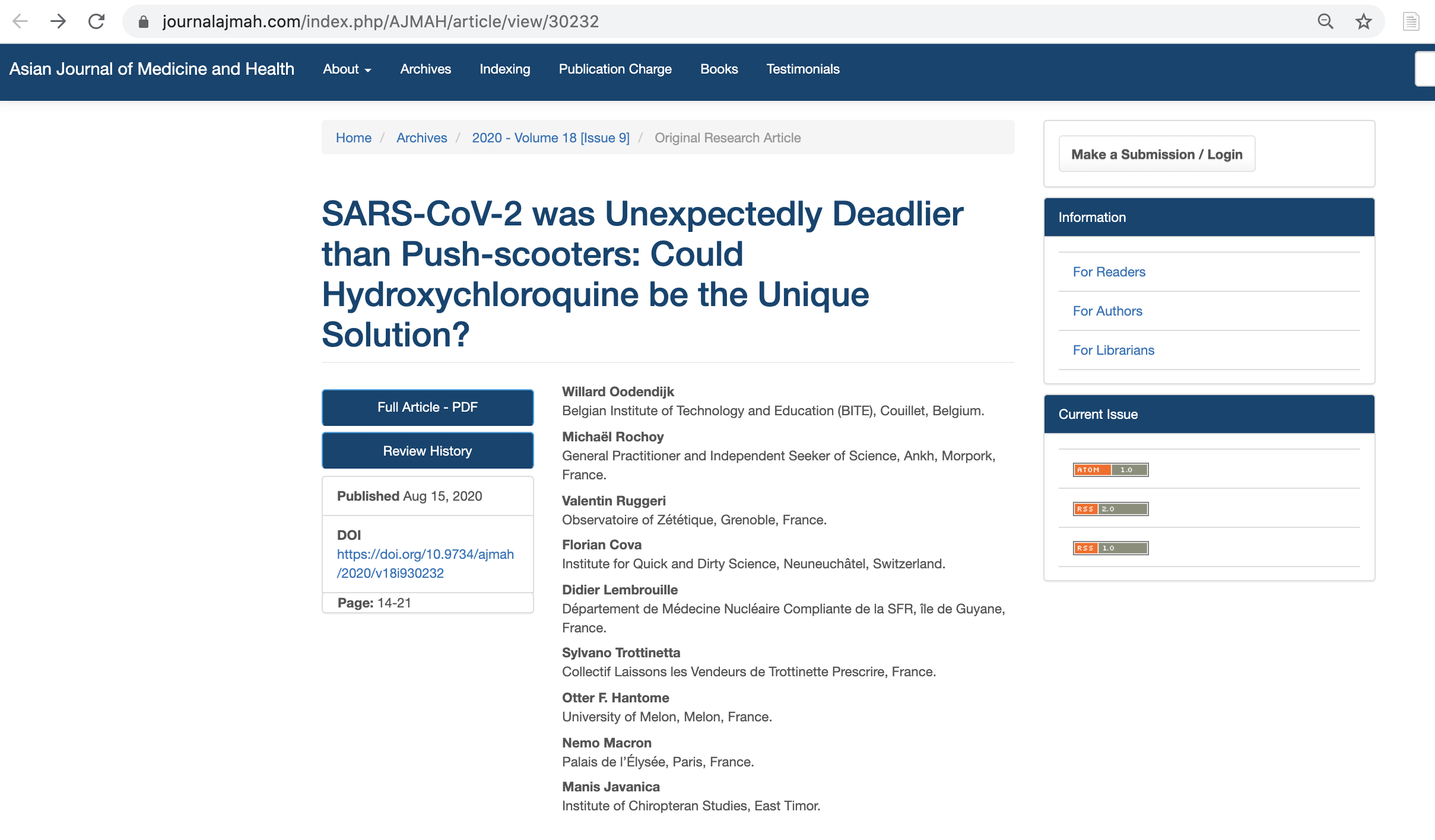Open the Archives menu item
This screenshot has width=1435, height=840.
[425, 69]
